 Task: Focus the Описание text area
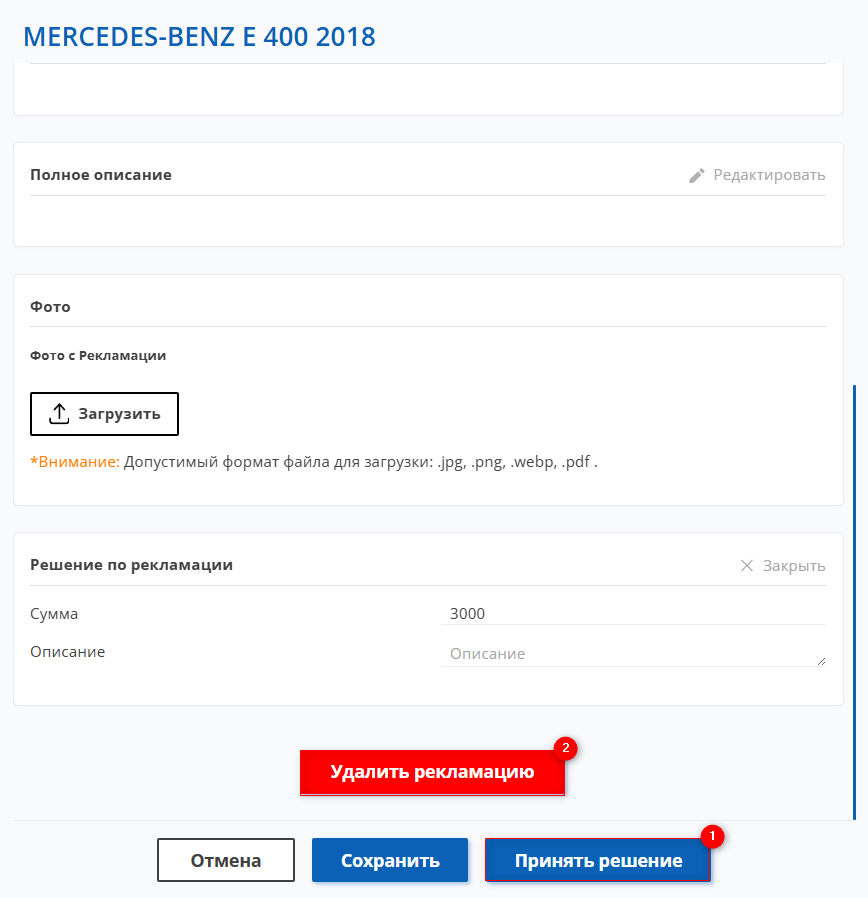633,653
